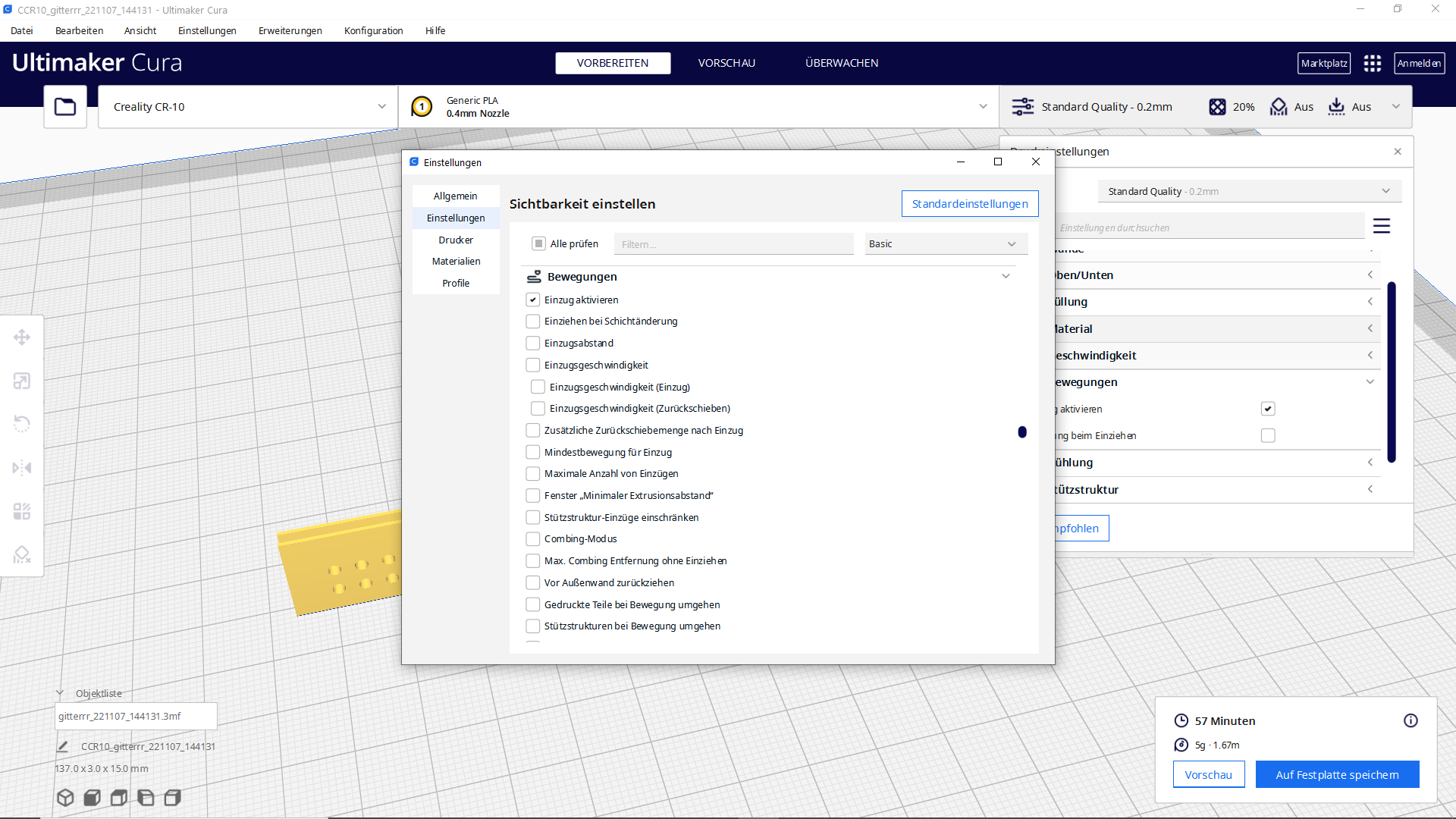Click the visibility list scrollbar handle
Viewport: 1456px width, 819px height.
[x=1022, y=431]
